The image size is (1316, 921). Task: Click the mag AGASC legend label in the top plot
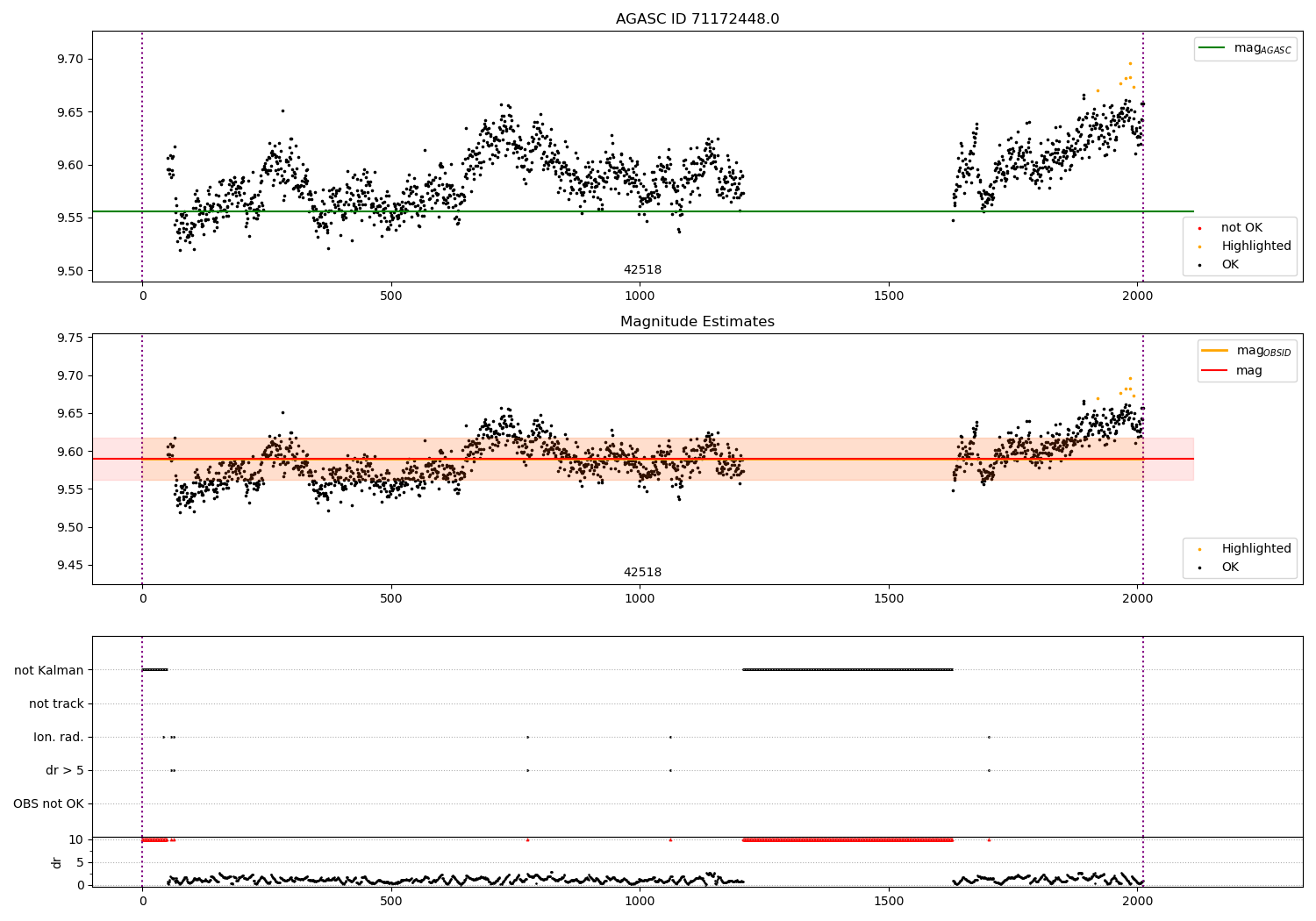[1262, 48]
